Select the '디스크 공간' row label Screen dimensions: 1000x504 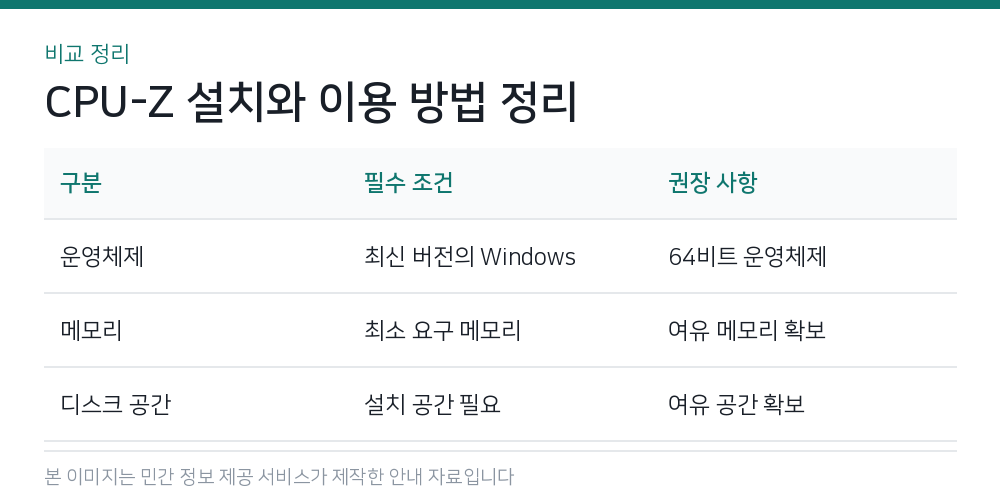click(115, 404)
